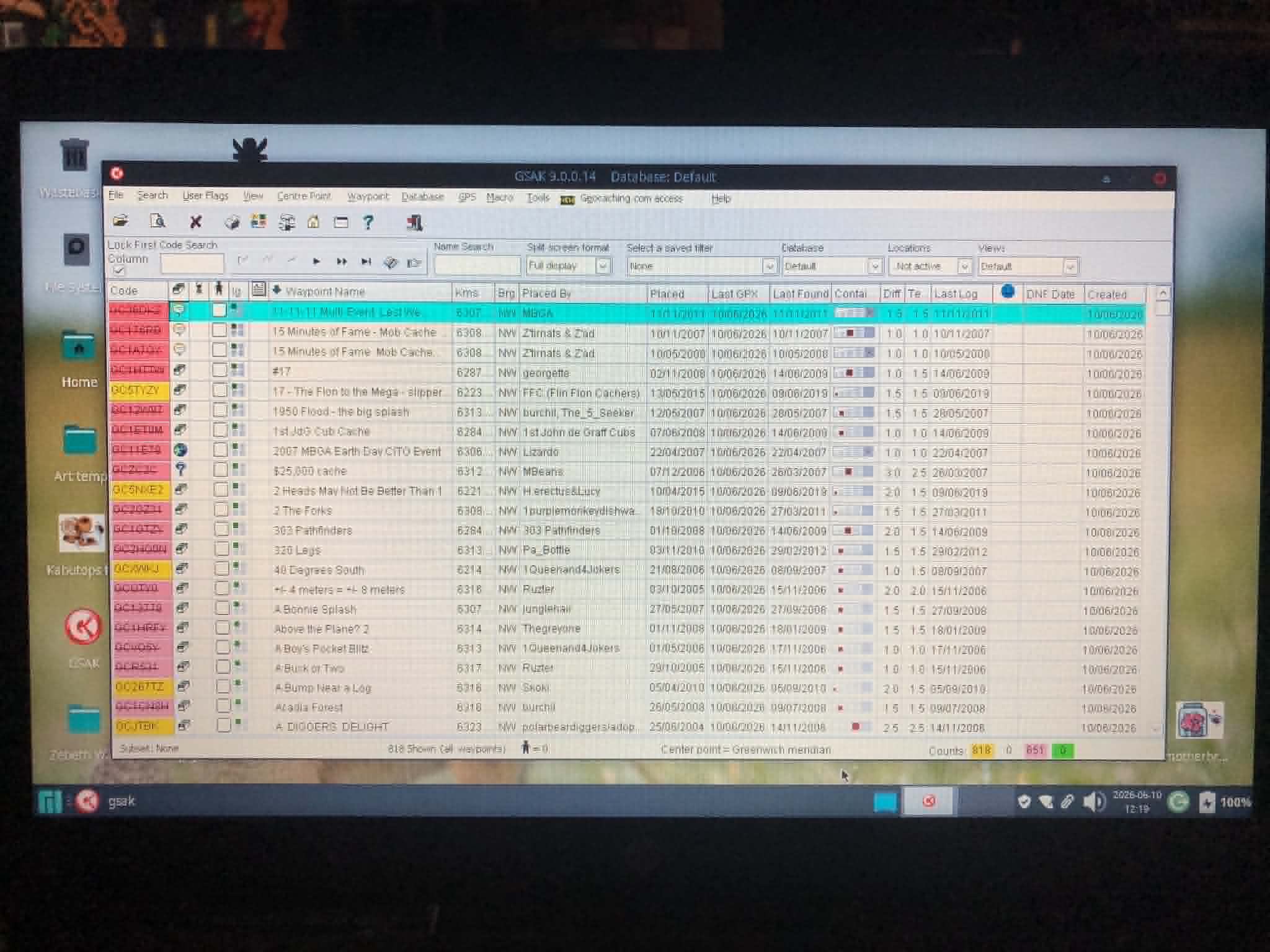Open the start menu icon on the taskbar
Screen dimensions: 1270x952
tap(50, 801)
